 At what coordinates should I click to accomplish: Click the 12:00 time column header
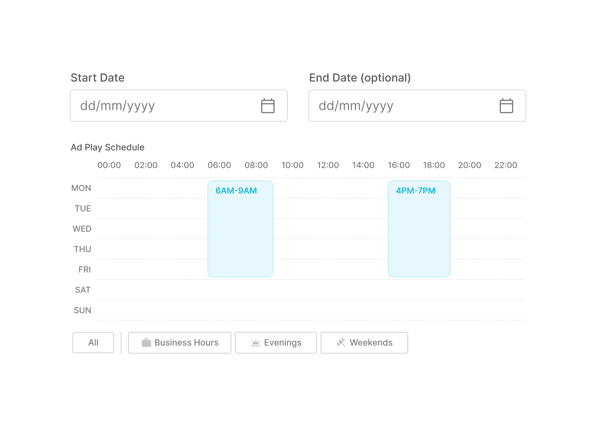click(329, 165)
